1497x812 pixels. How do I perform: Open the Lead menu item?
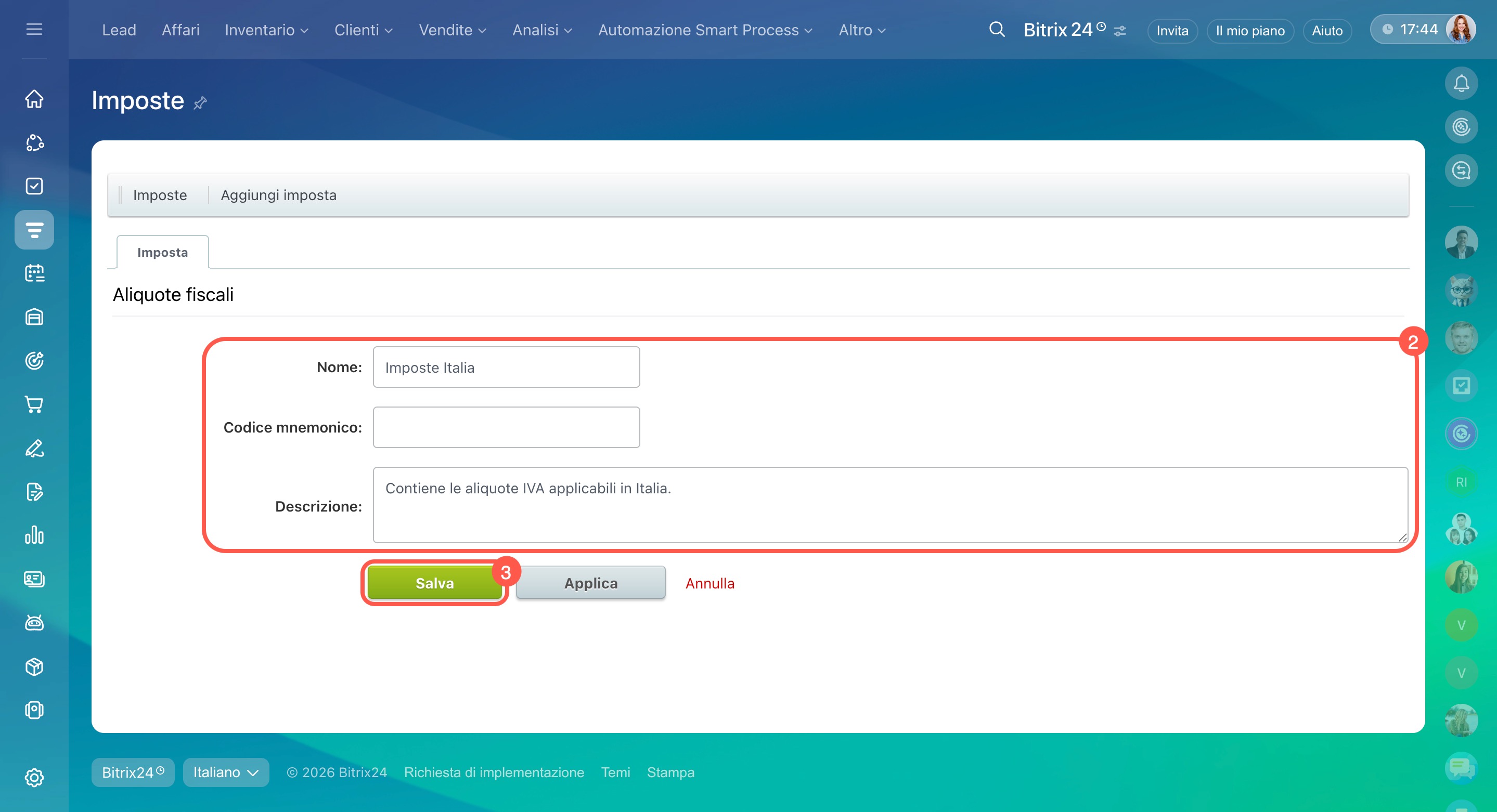(119, 30)
